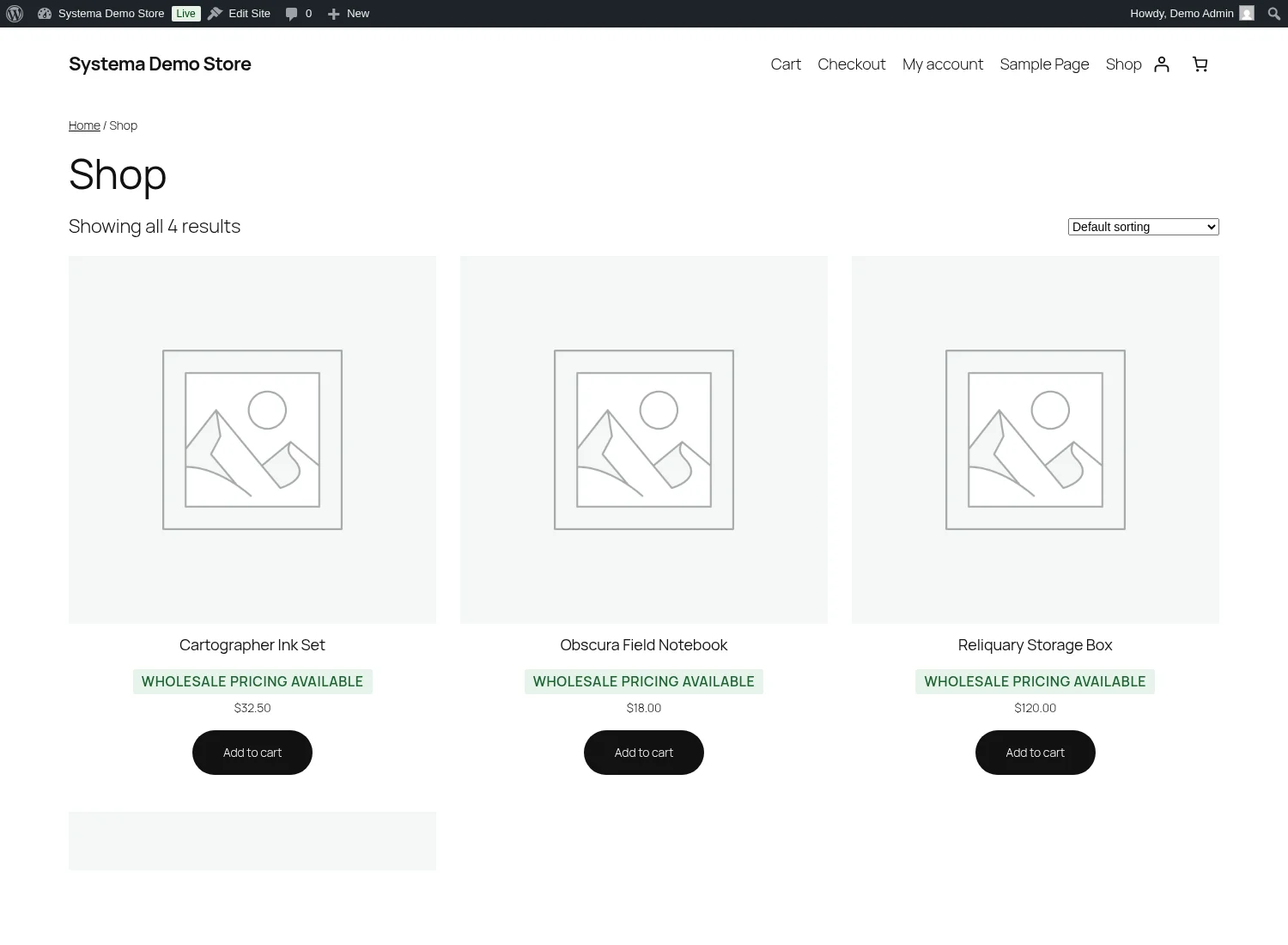Open the Systema Demo Store dashboard link
1288x945 pixels.
pyautogui.click(x=101, y=14)
